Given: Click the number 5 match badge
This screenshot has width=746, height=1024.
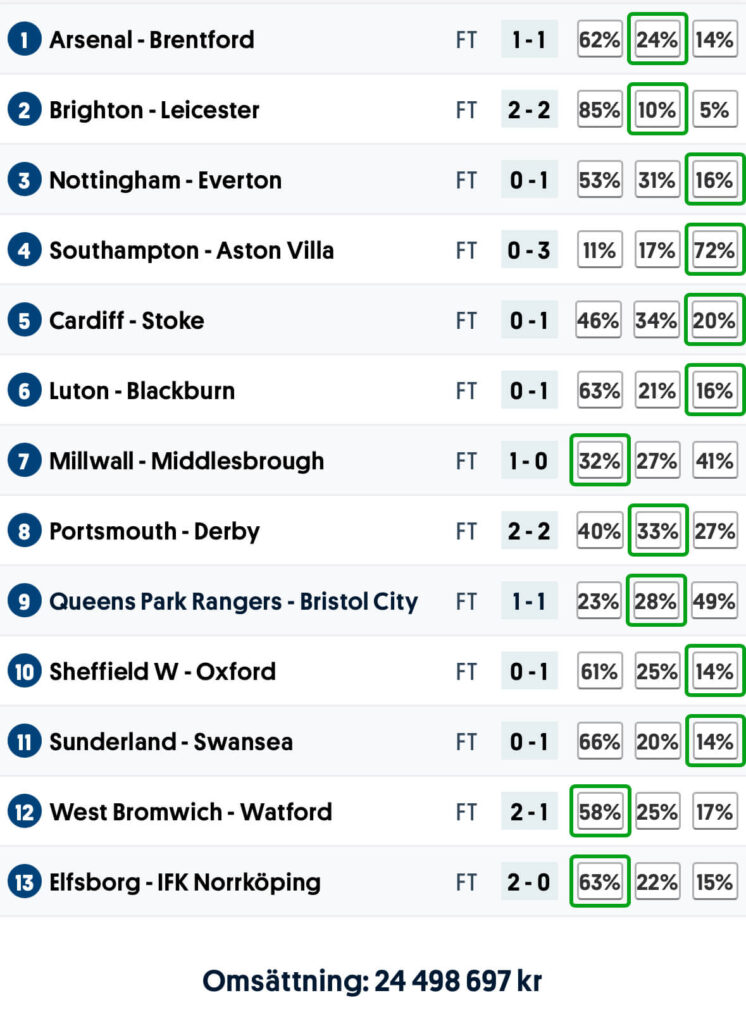Looking at the screenshot, I should coord(24,320).
